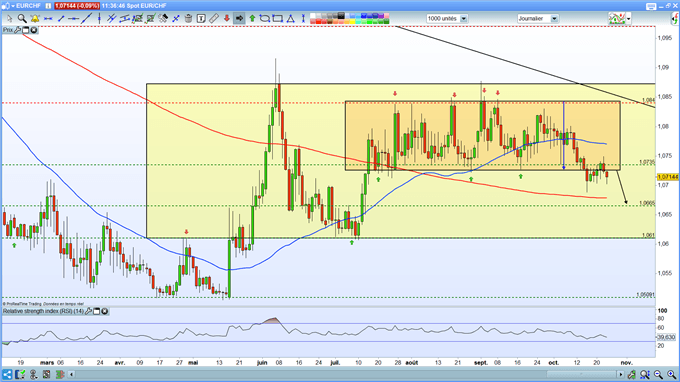Click the share icon at bottom left
The image size is (680, 382).
point(7,374)
